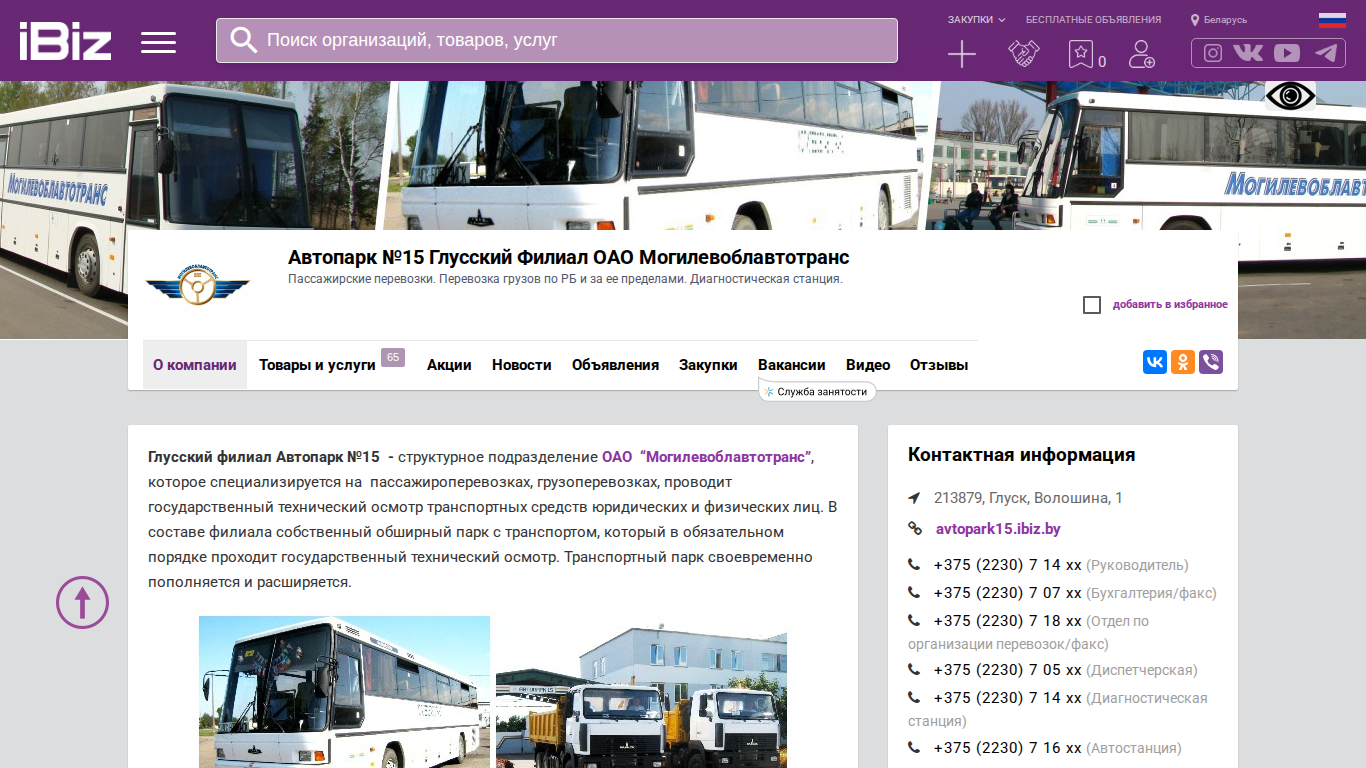Select the Закупки company tab
Screen dimensions: 1366x768
coord(708,365)
